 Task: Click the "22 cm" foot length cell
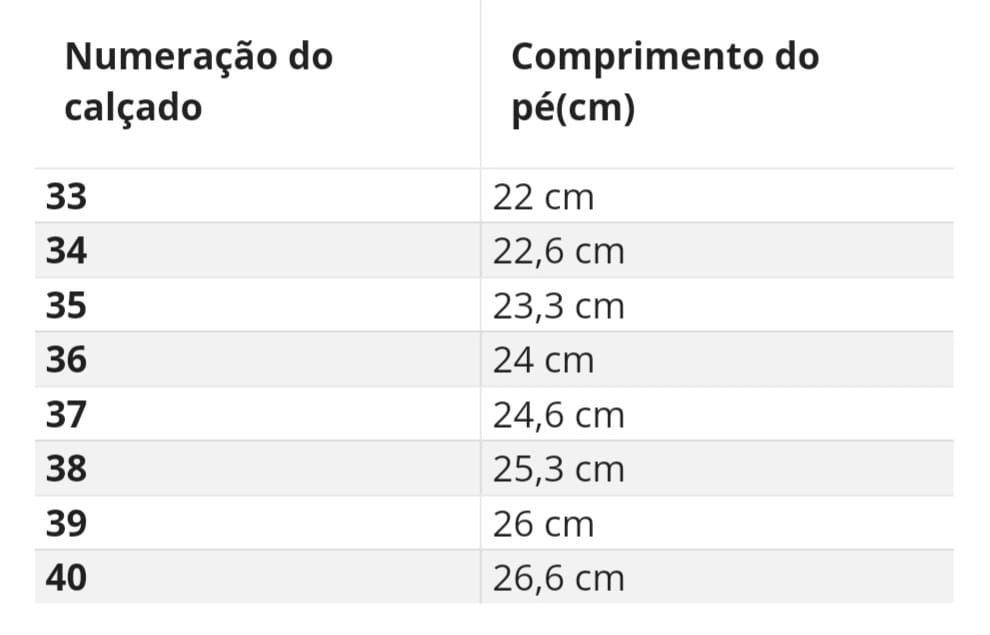[x=543, y=197]
